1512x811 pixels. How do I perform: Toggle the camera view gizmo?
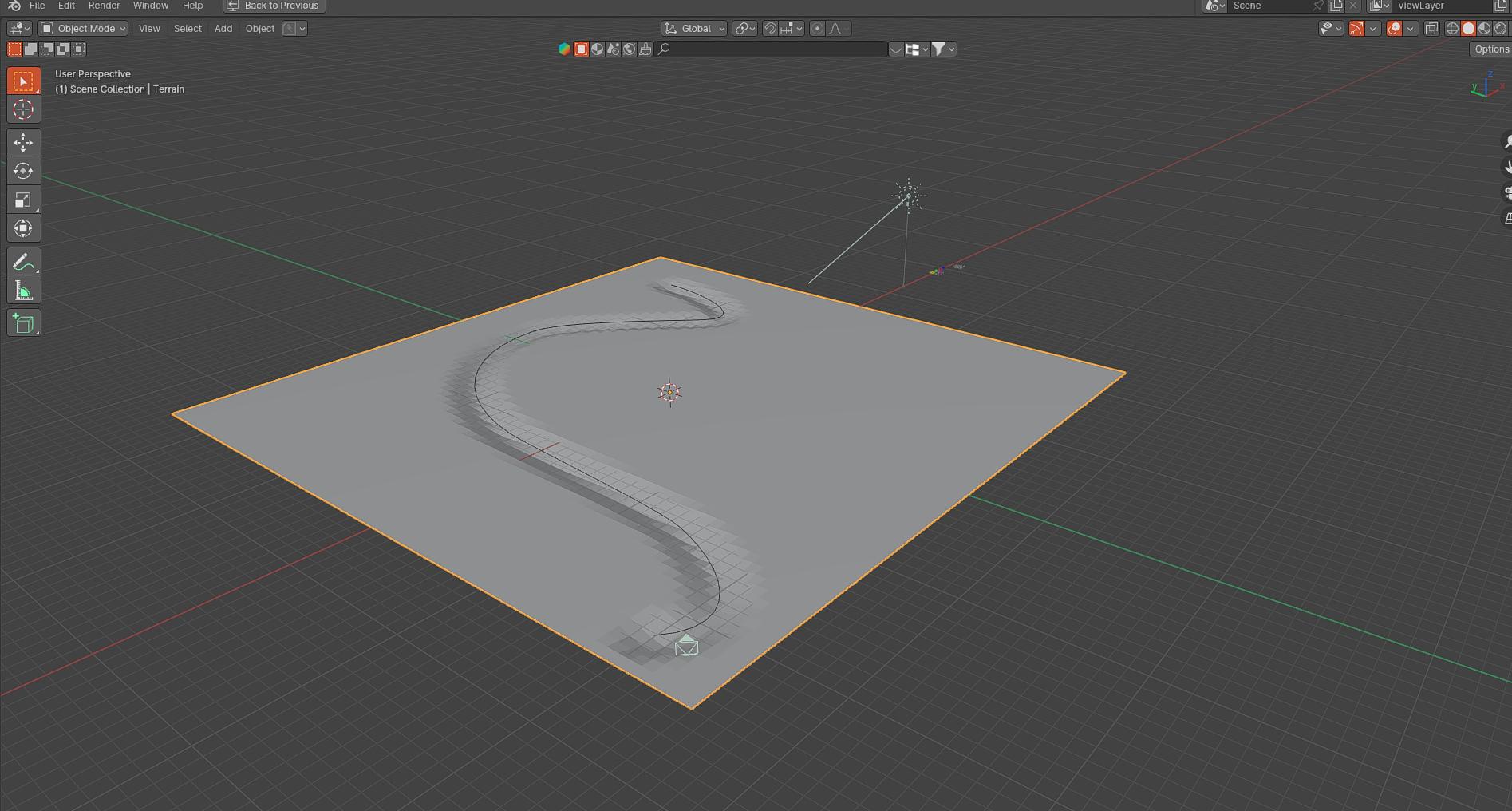1506,192
